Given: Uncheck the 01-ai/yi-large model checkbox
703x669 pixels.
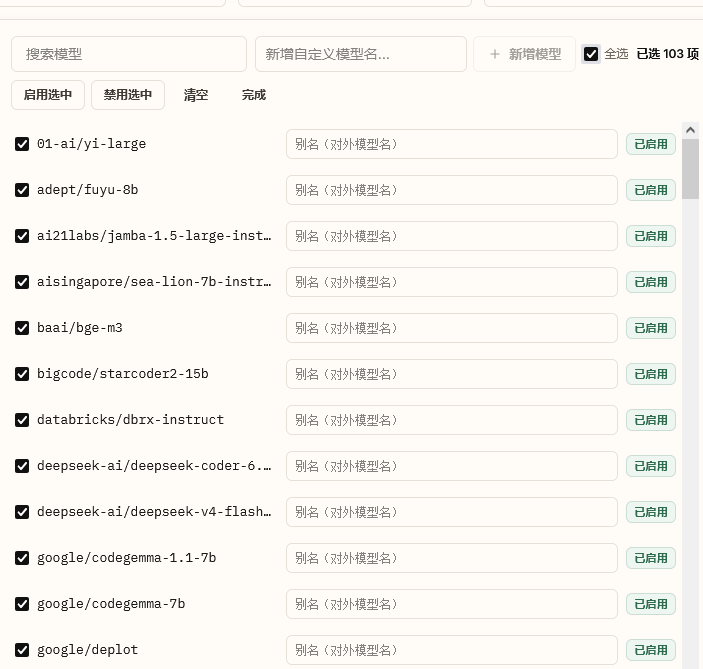Looking at the screenshot, I should tap(22, 144).
